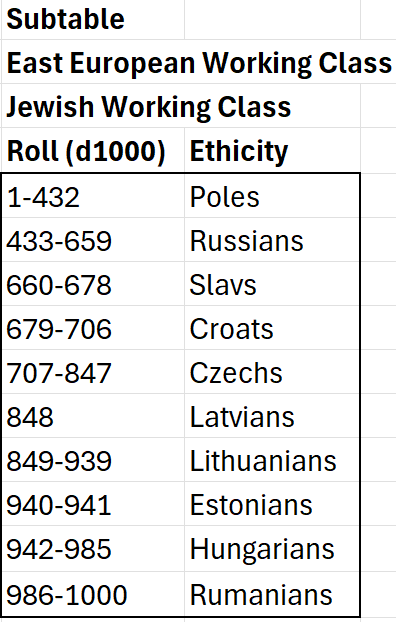
Task: Select the cell containing 848
Action: 93,416
